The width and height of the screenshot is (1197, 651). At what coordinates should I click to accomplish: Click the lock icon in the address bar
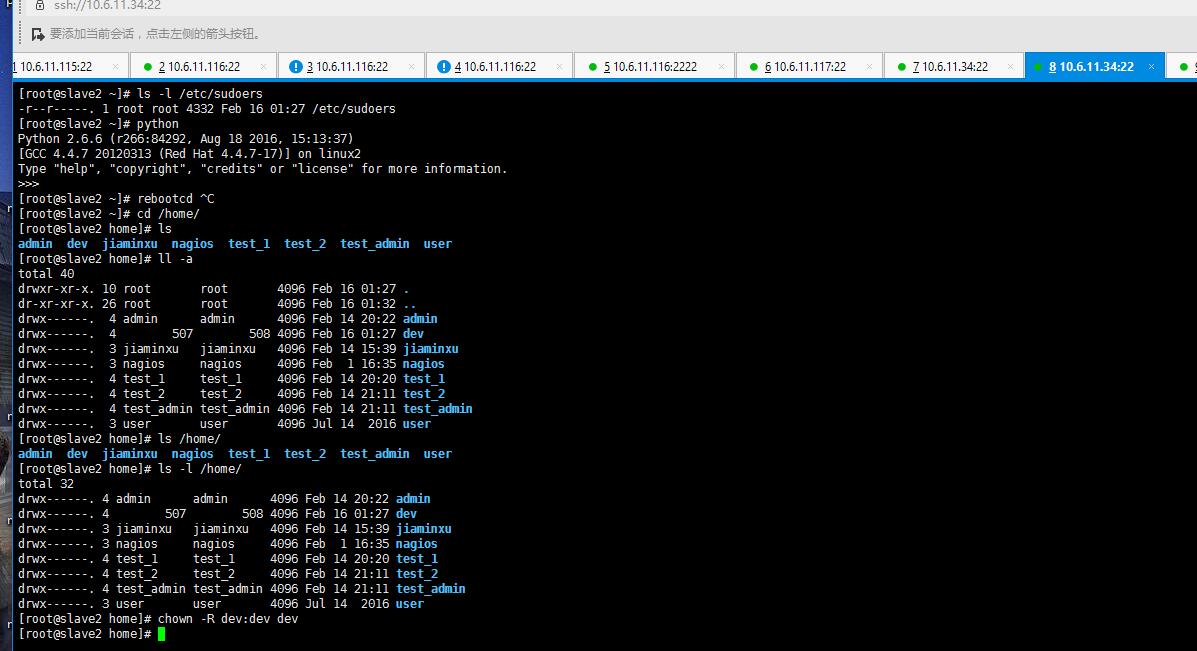tap(40, 5)
